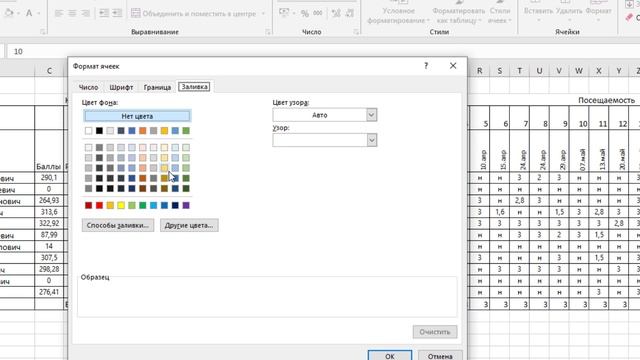The image size is (640, 360).
Task: Select the cell with 264,93
Action: pyautogui.click(x=49, y=200)
